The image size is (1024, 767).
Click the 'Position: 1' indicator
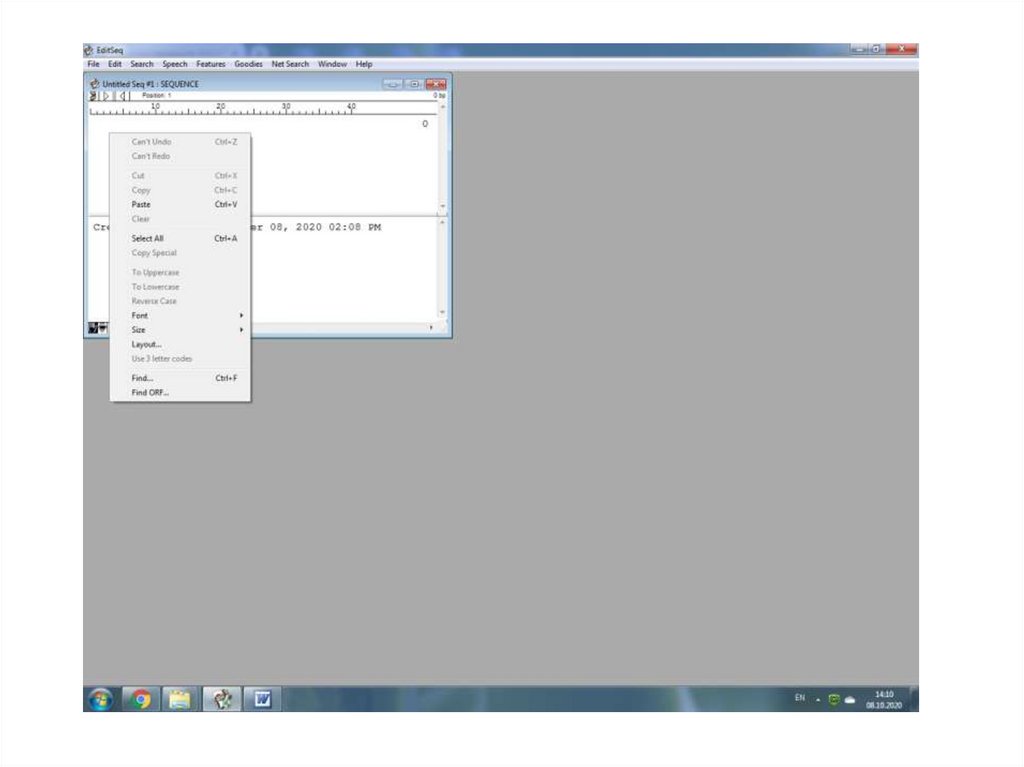click(x=157, y=95)
